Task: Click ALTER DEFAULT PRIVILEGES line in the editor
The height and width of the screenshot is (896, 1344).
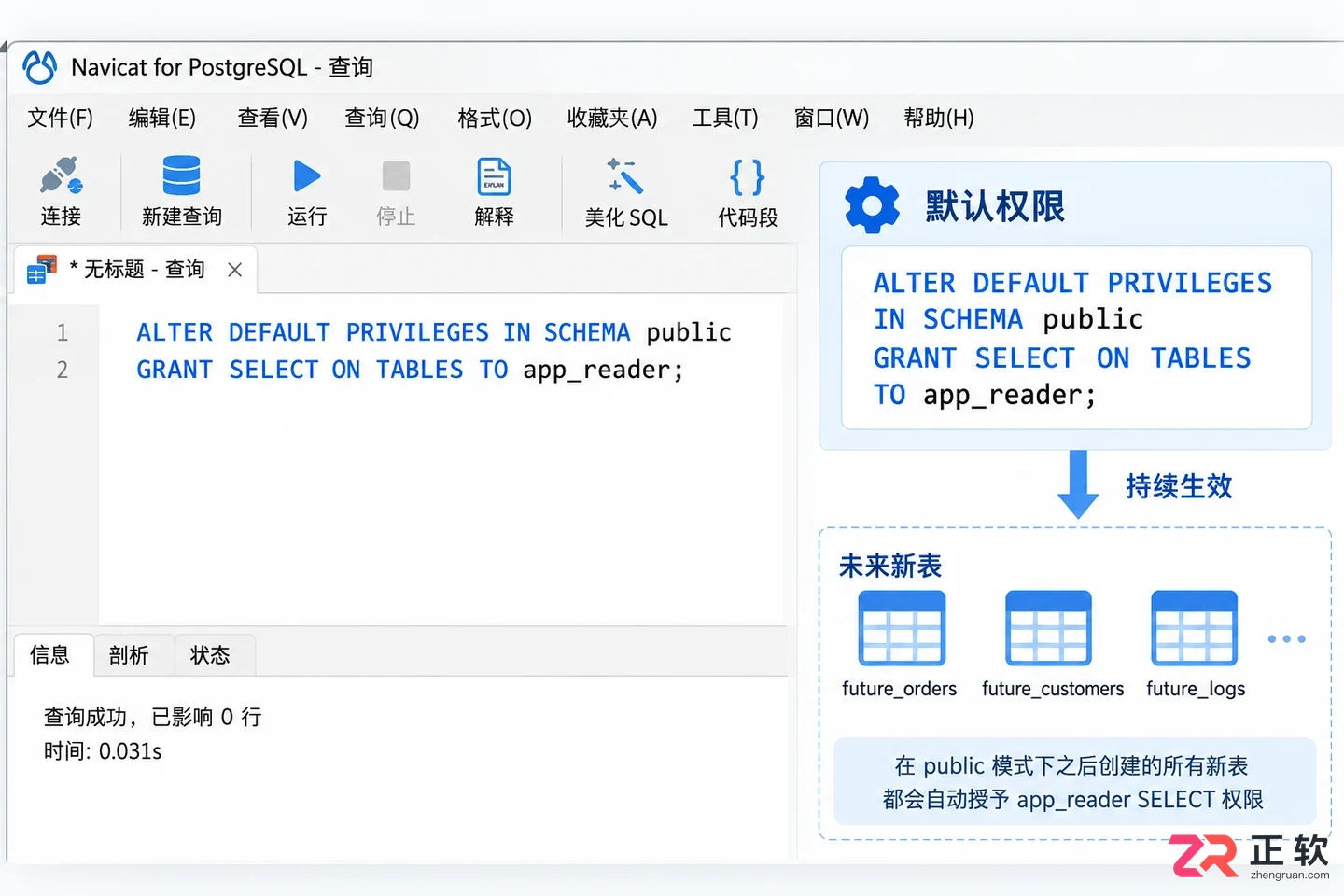Action: pos(434,332)
